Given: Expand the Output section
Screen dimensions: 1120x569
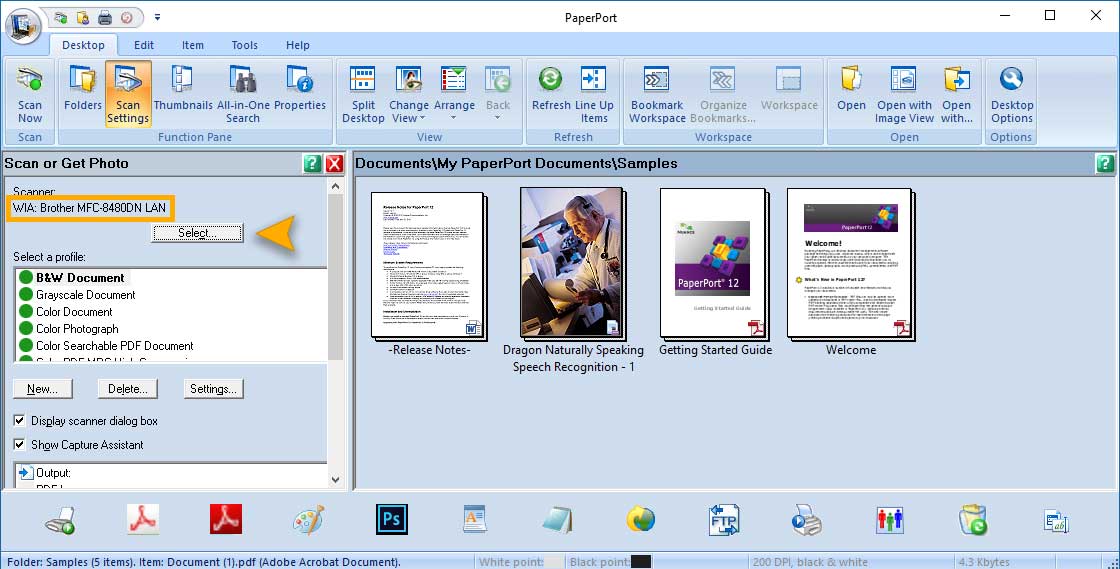Looking at the screenshot, I should (26, 473).
